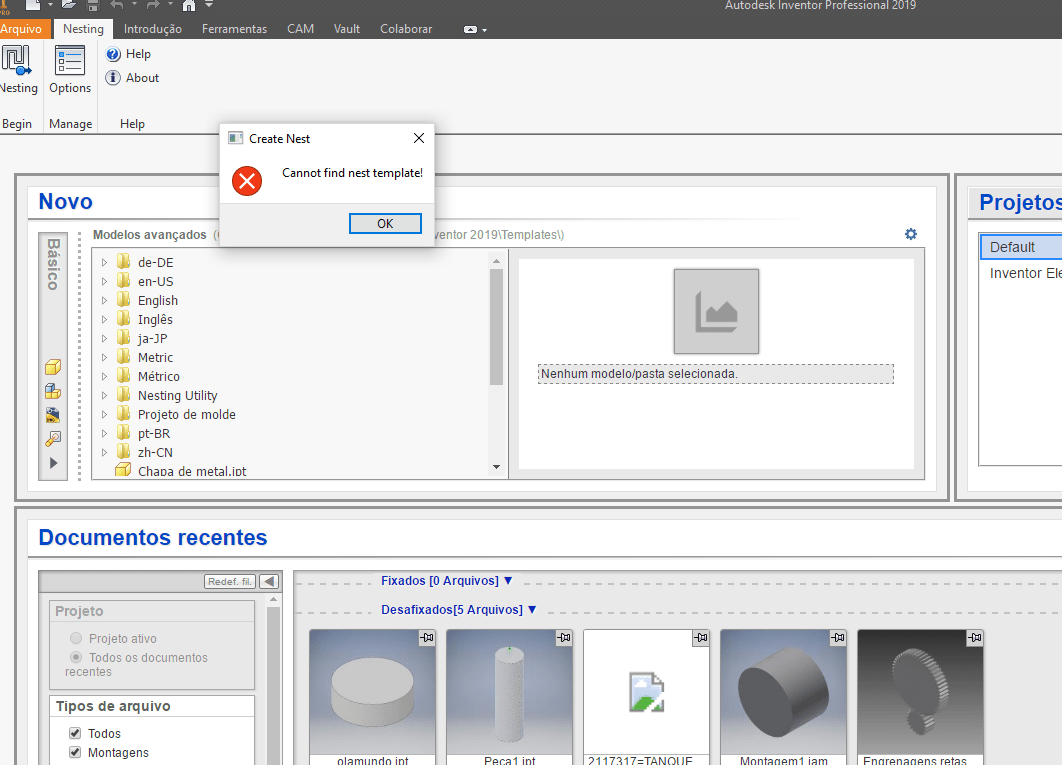1062x765 pixels.
Task: Switch to the Vault tab
Action: [347, 29]
